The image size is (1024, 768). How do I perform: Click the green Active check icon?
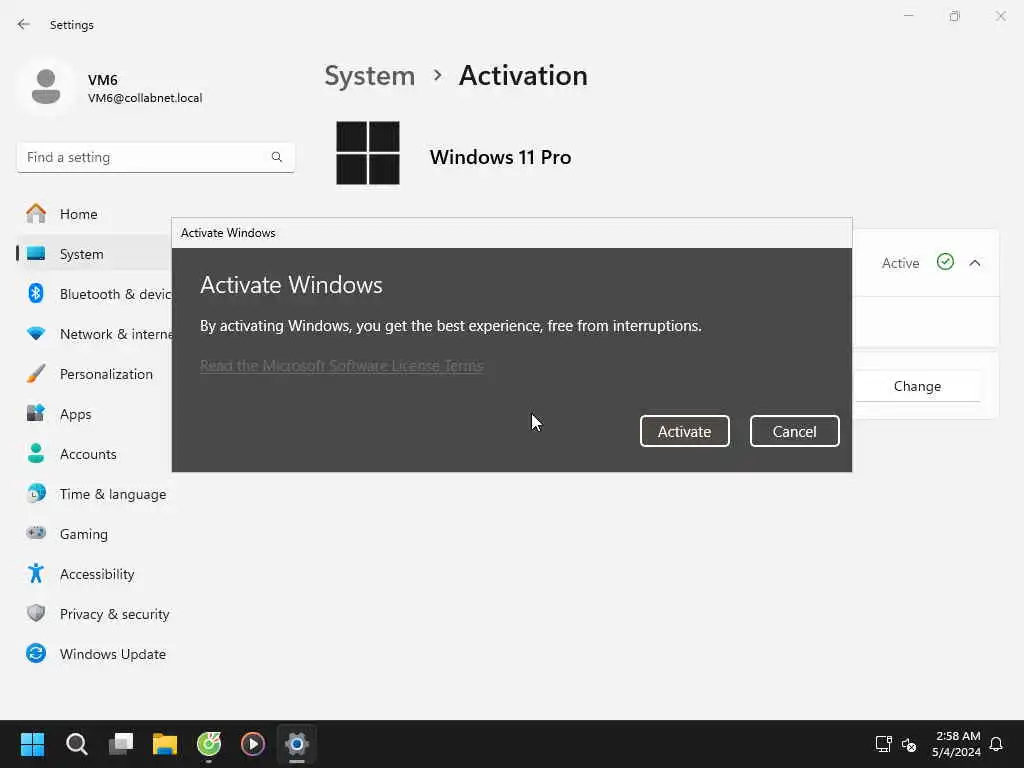tap(945, 262)
